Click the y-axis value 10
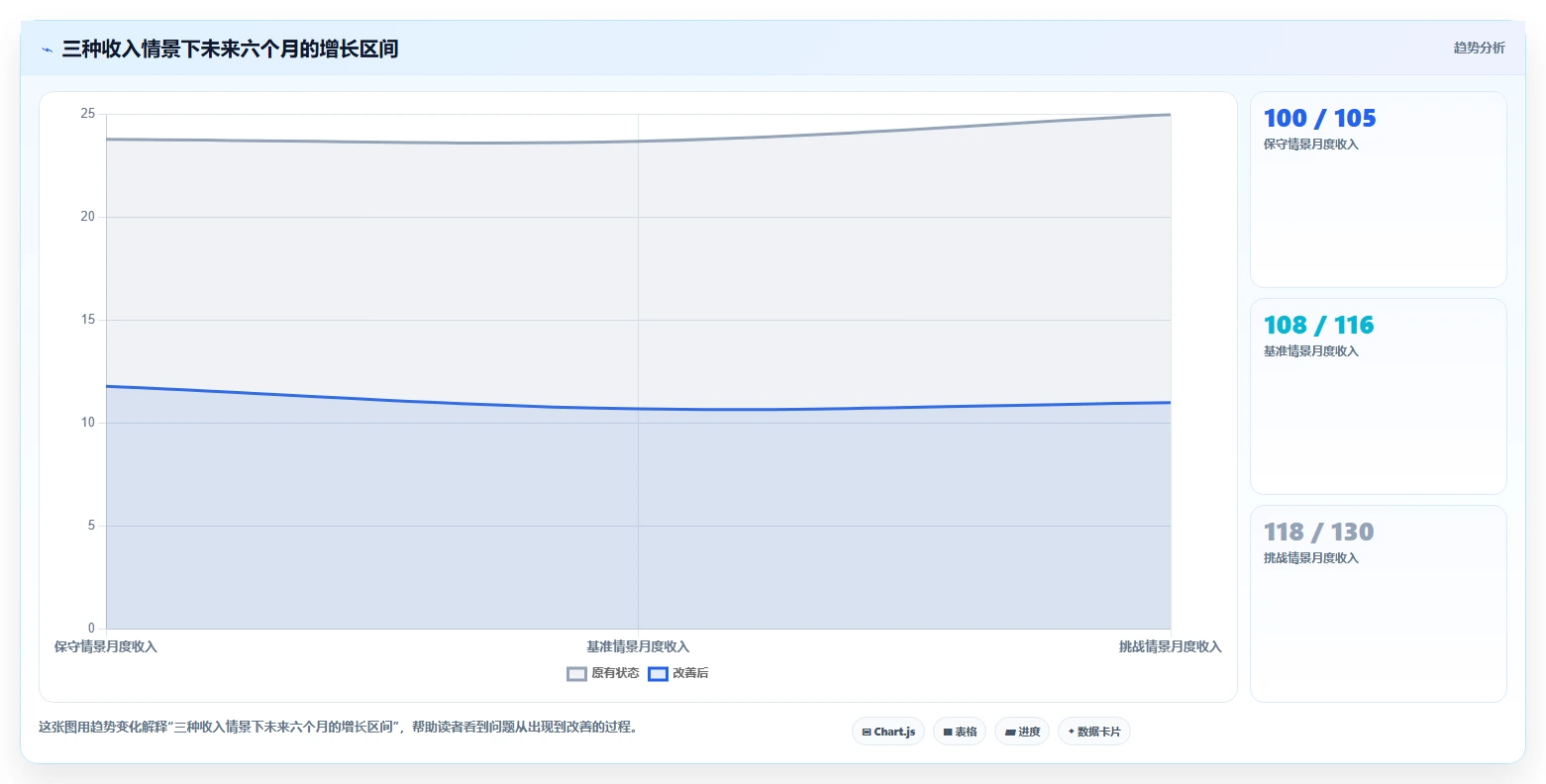The image size is (1546, 784). (88, 423)
